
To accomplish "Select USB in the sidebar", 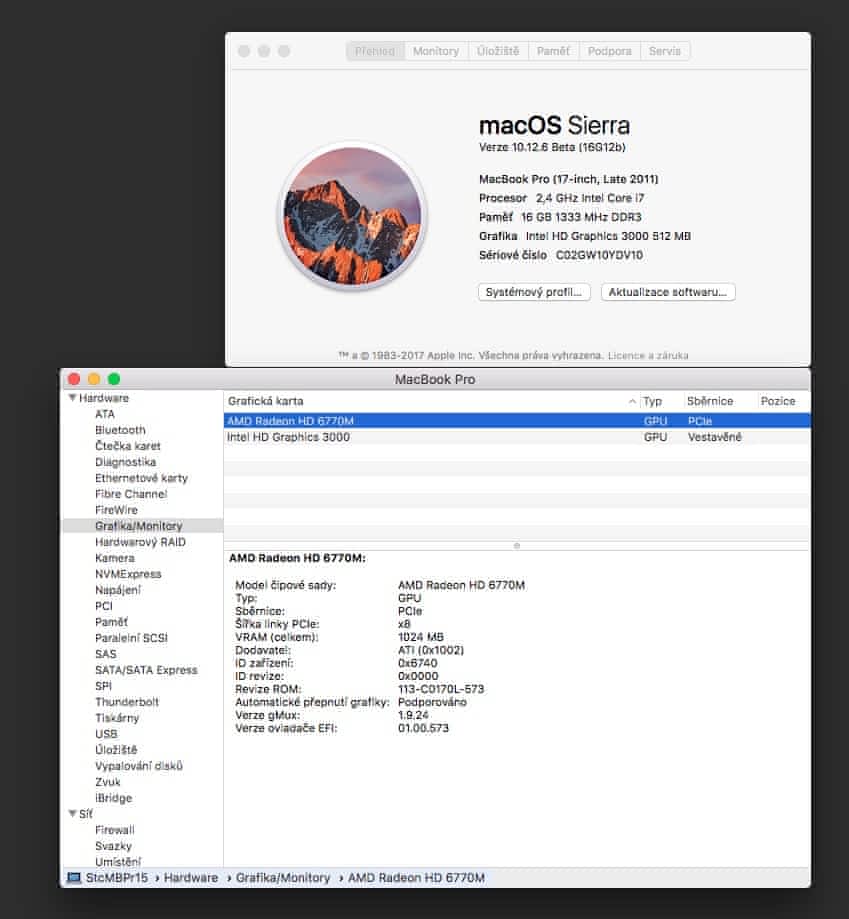I will (106, 734).
